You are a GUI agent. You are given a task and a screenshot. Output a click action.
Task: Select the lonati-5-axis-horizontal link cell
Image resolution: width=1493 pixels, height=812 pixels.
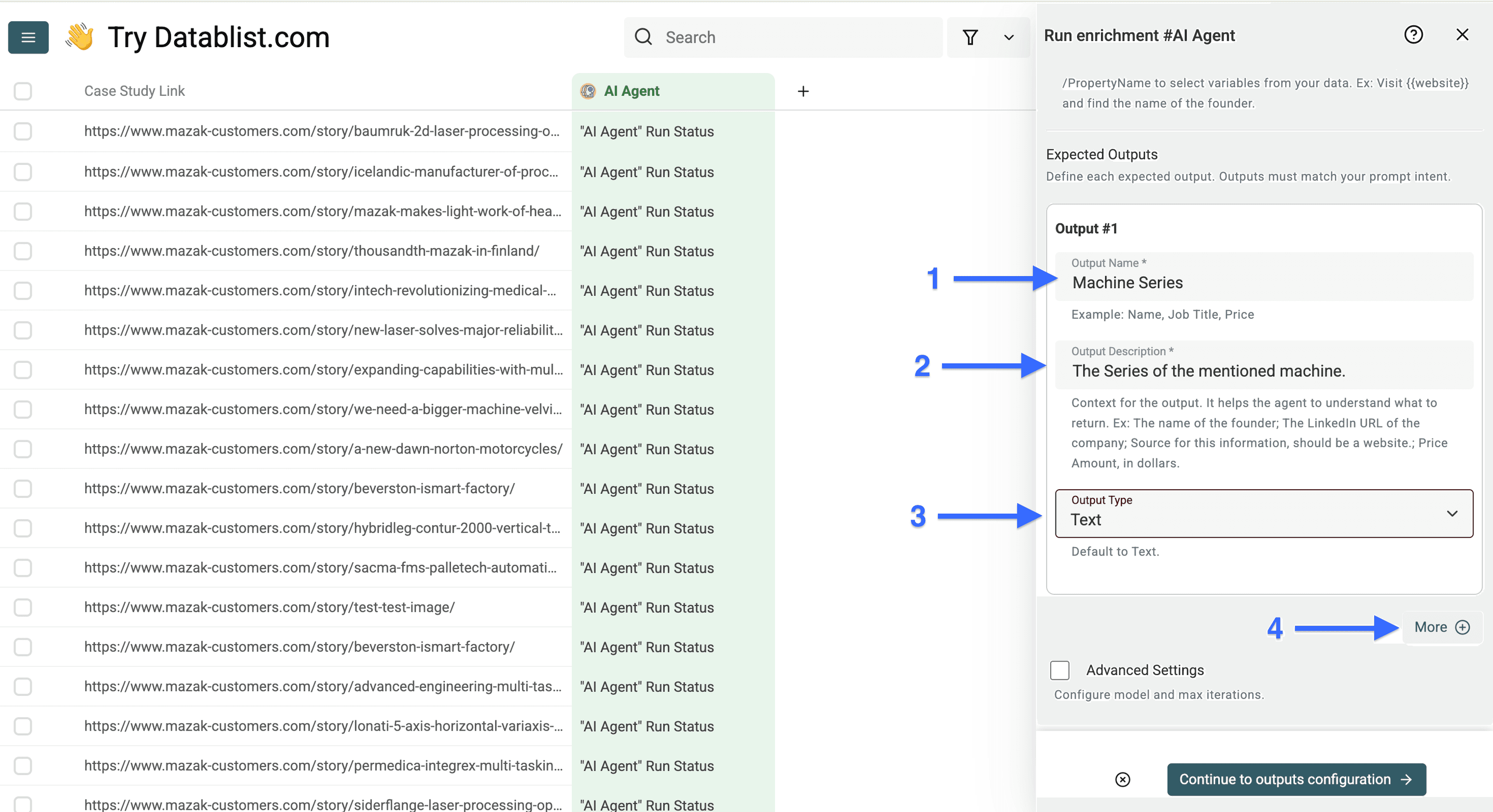(x=323, y=725)
